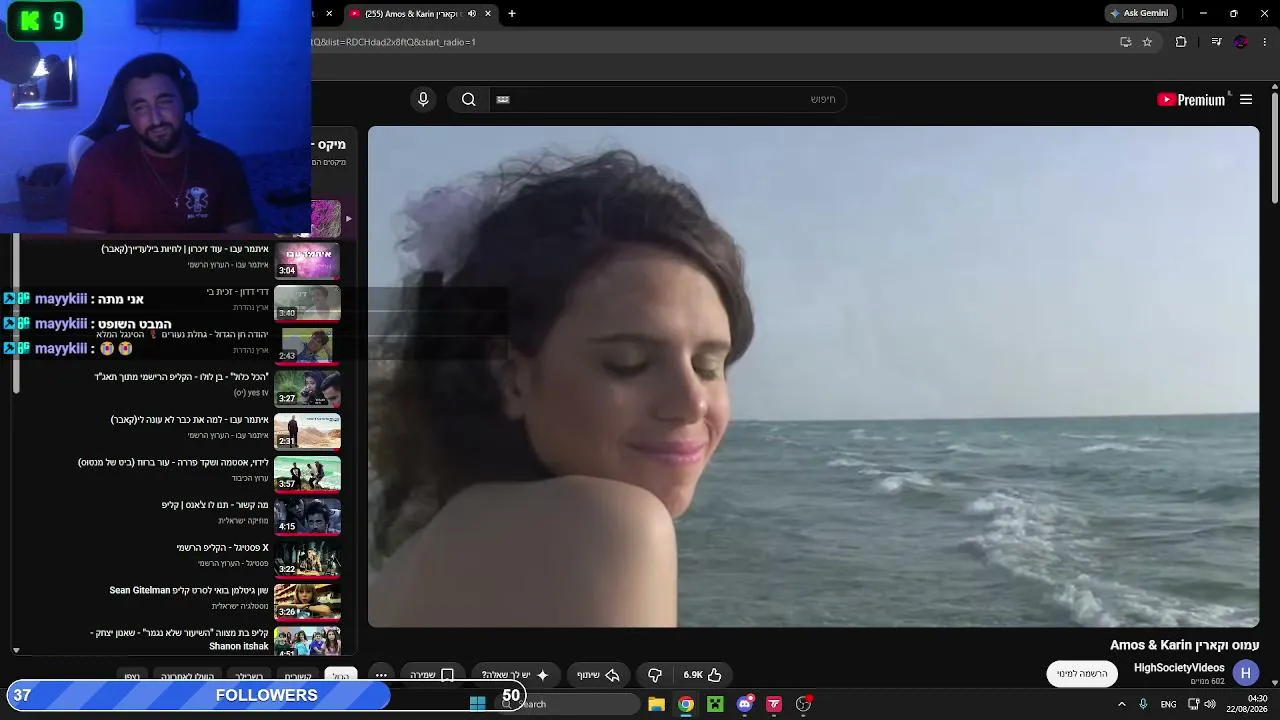Viewport: 1280px width, 720px height.
Task: Click mayykiii's username in top chat message
Action: pos(61,299)
